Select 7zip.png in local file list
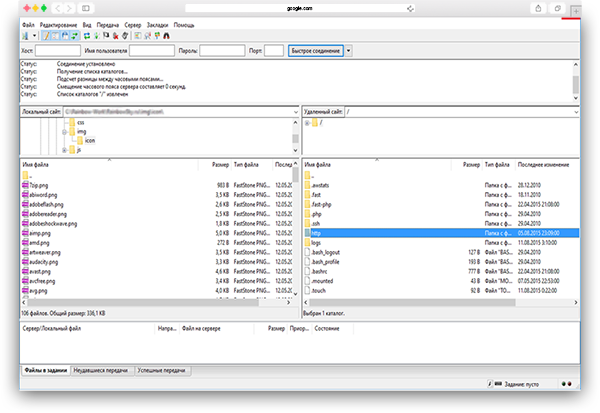 pos(35,185)
